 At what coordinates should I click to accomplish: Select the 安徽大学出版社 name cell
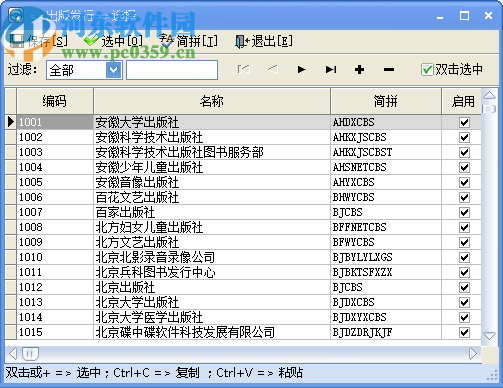pyautogui.click(x=212, y=122)
